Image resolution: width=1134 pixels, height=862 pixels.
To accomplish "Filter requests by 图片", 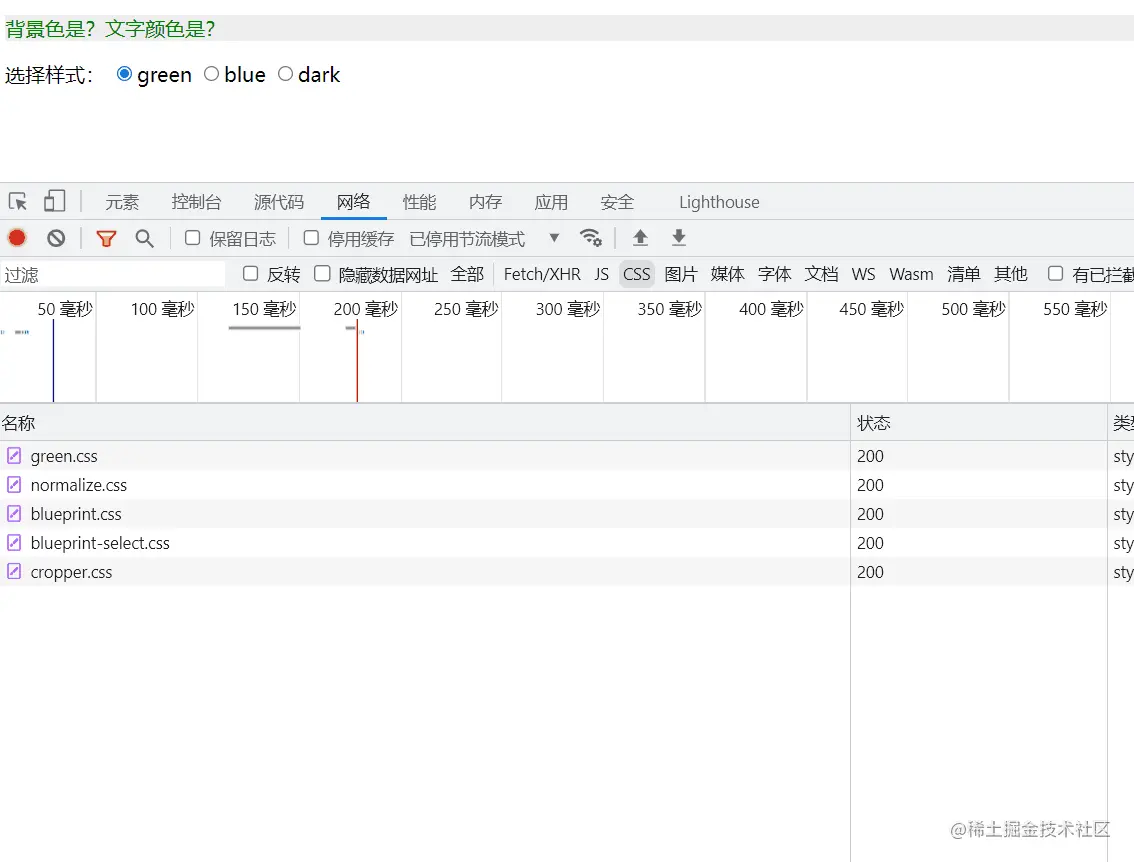I will (x=681, y=274).
